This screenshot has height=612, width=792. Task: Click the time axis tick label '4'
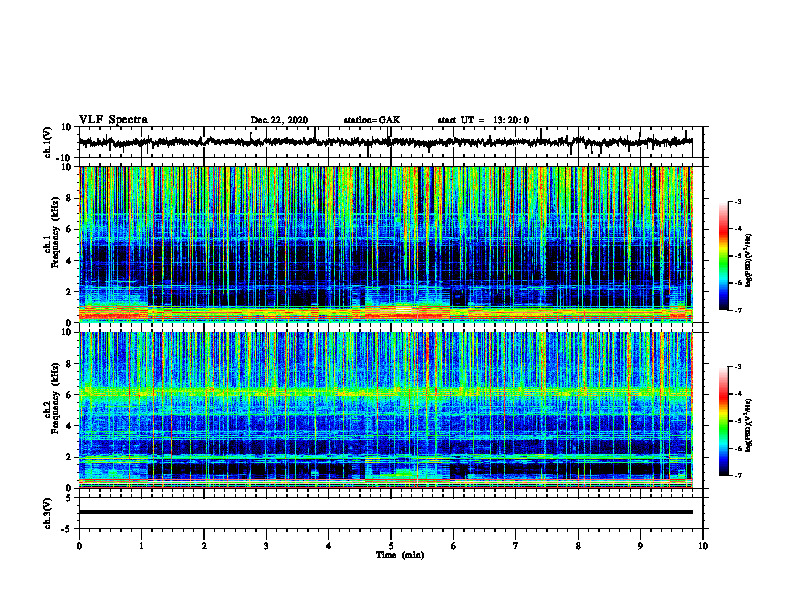point(329,546)
